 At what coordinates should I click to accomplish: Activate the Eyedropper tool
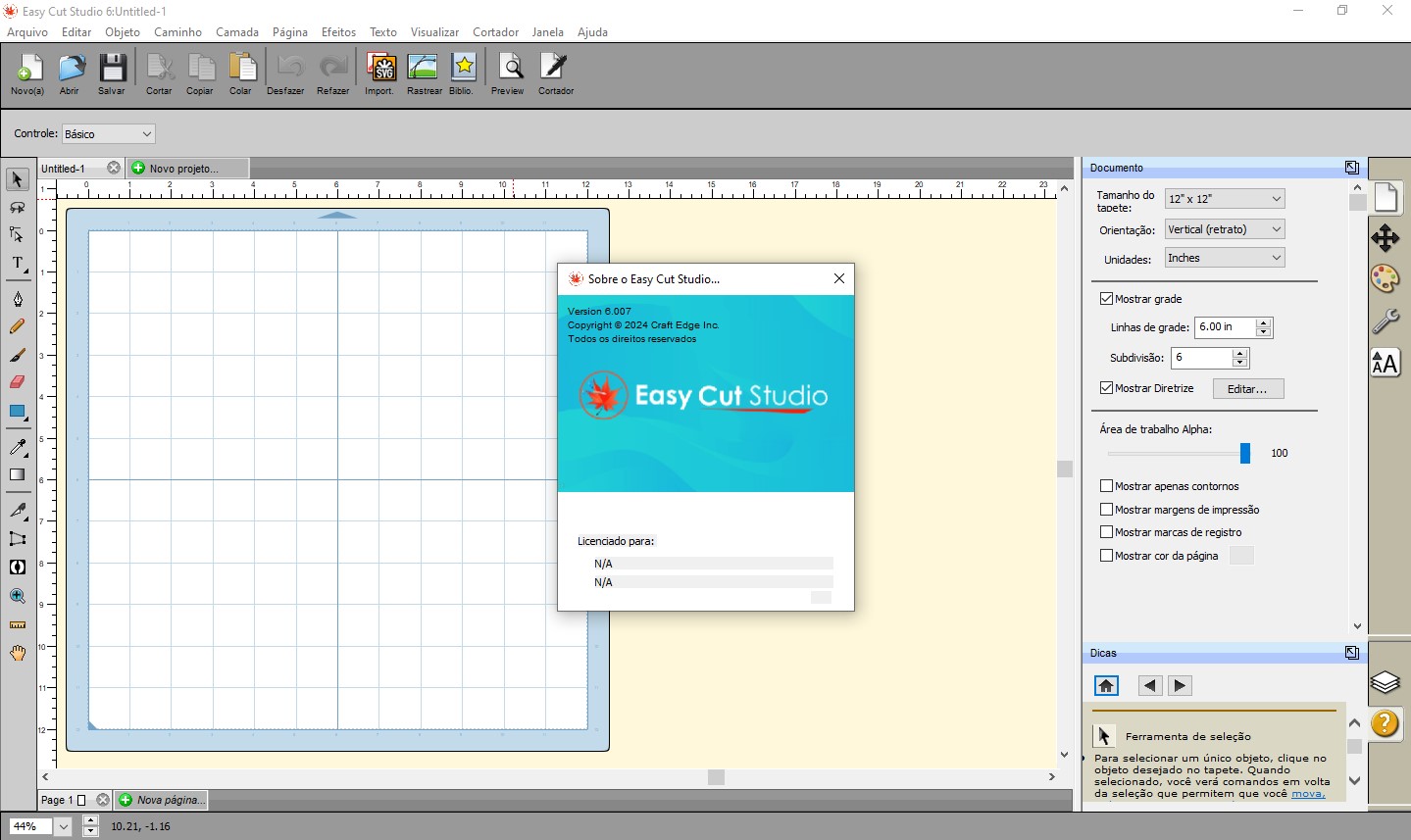tap(17, 447)
